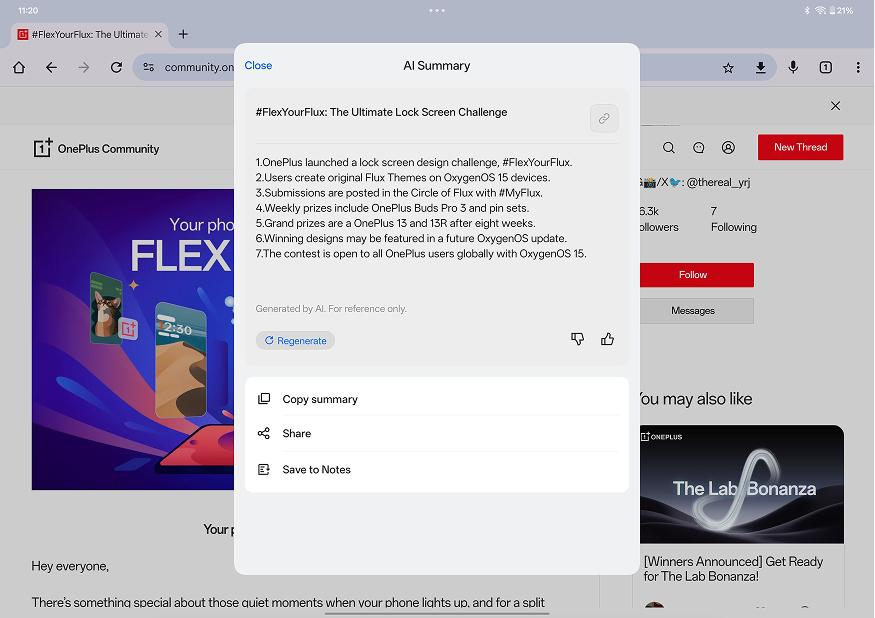The image size is (875, 618).
Task: Go to the browser home page
Action: pyautogui.click(x=19, y=68)
